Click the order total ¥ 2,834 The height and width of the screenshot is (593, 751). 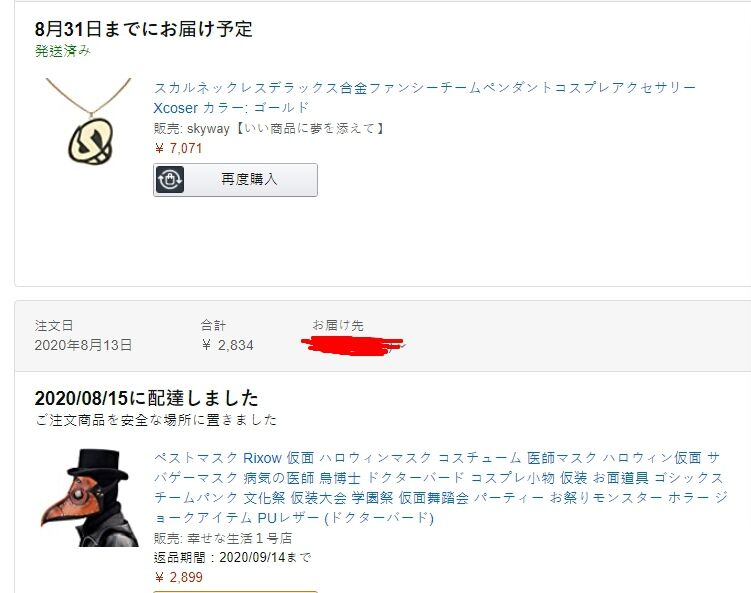pyautogui.click(x=227, y=345)
